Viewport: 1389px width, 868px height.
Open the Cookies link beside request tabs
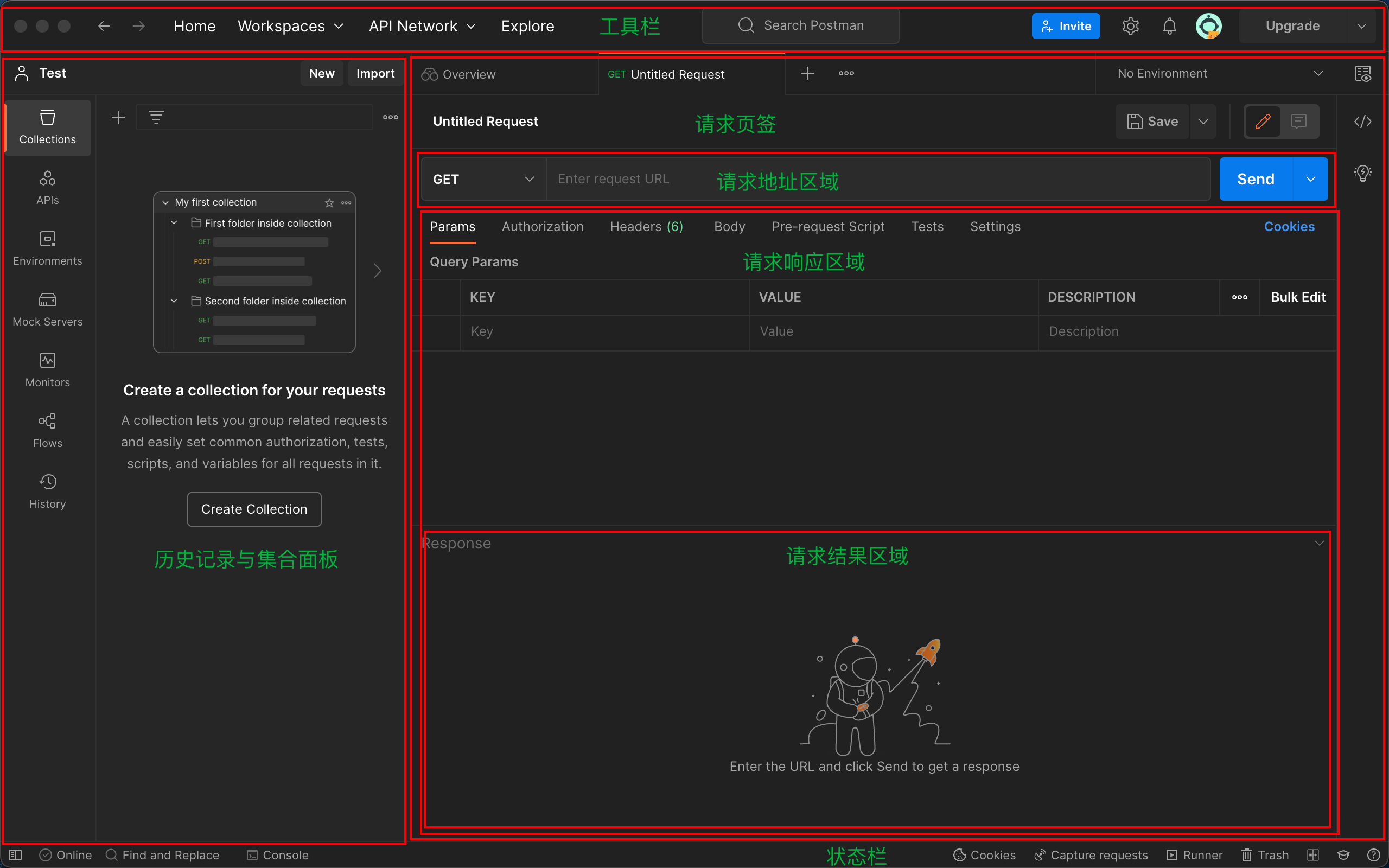[x=1289, y=227]
